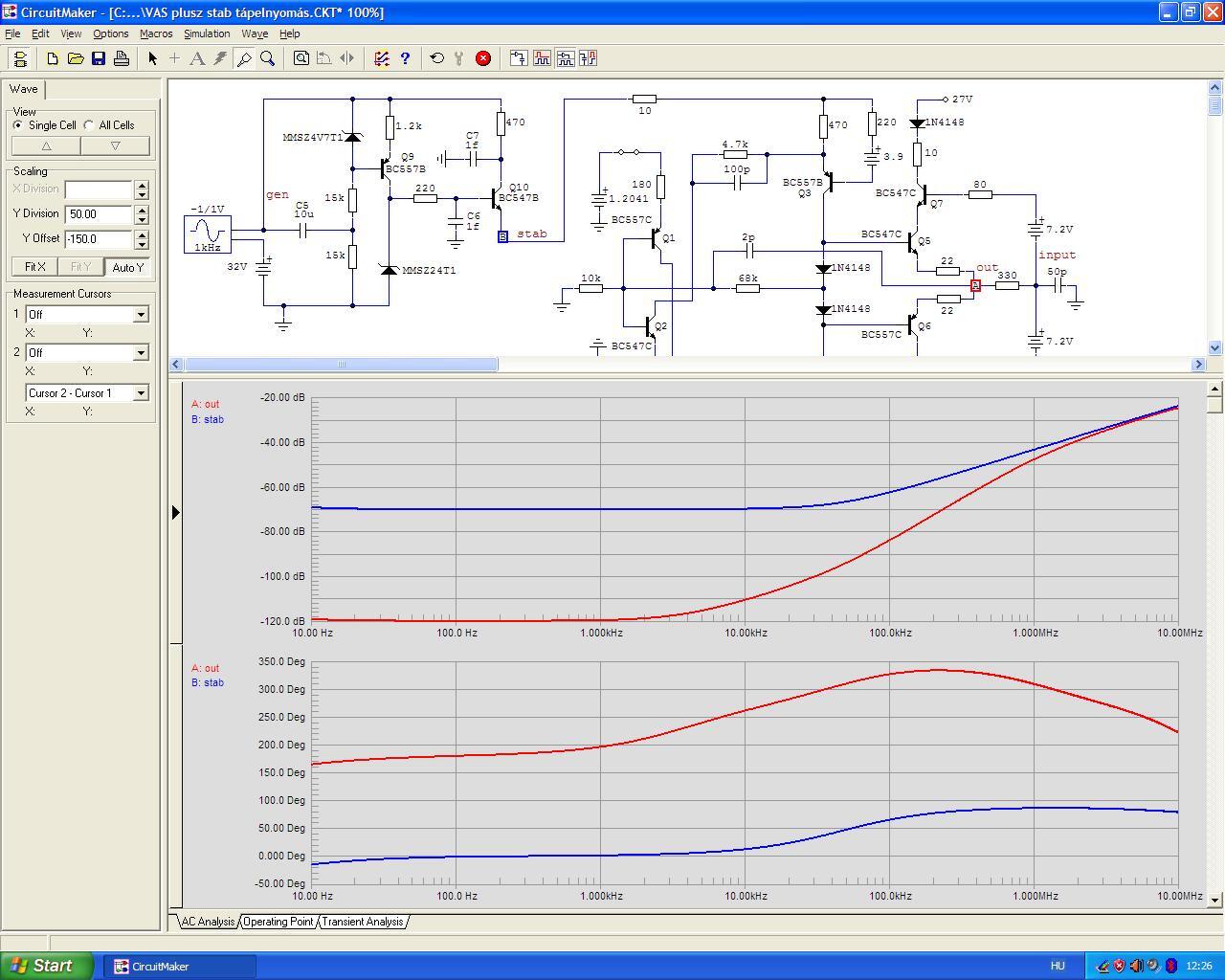1225x980 pixels.
Task: Click the schematic horizontal scrollbar thumb
Action: click(341, 365)
